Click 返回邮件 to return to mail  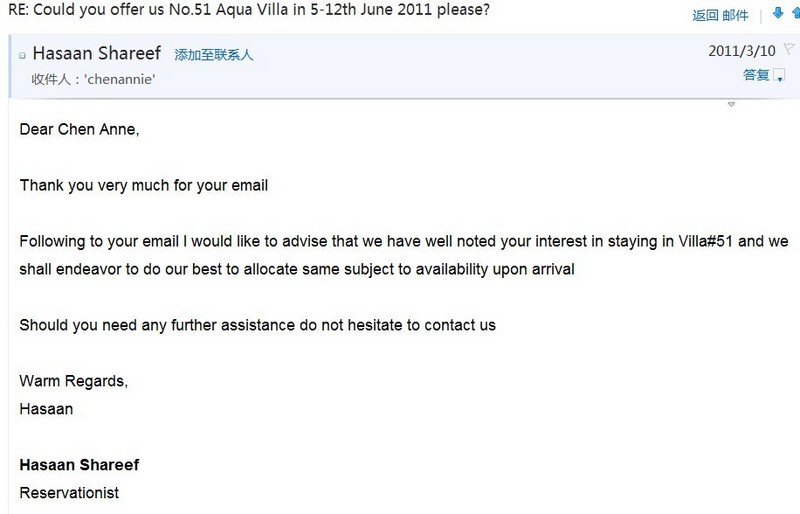click(720, 15)
